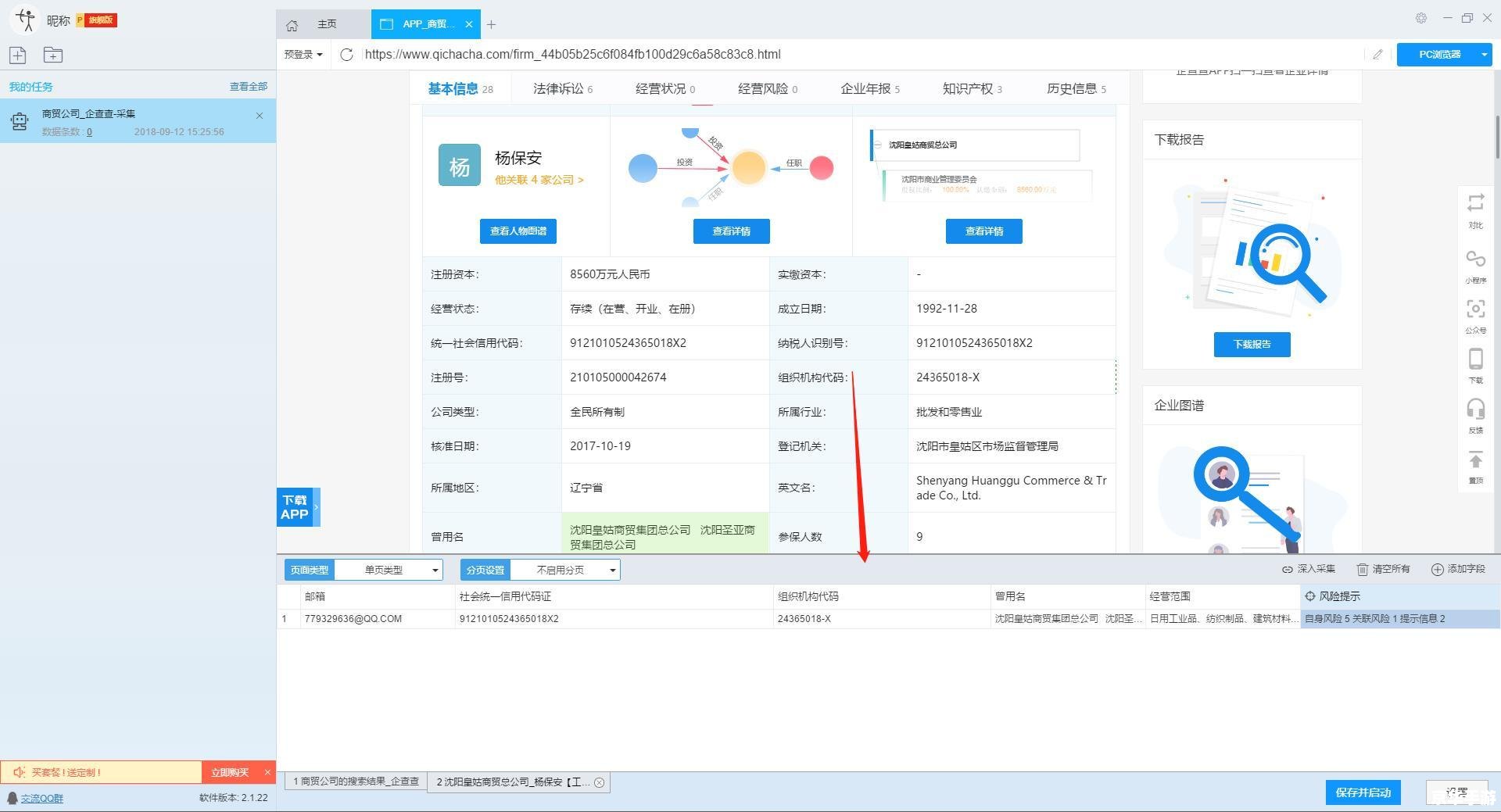Open the 预登录 dropdown
This screenshot has height=812, width=1501.
(303, 54)
